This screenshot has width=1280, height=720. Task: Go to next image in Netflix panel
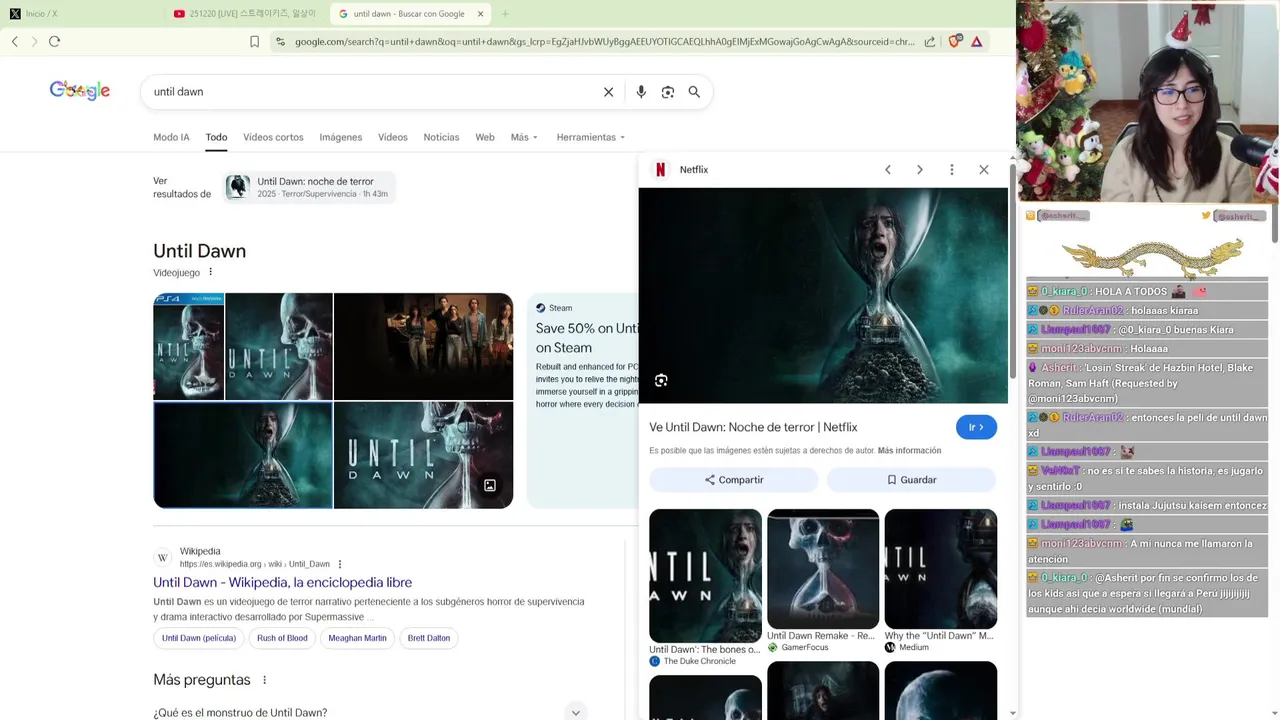click(920, 170)
